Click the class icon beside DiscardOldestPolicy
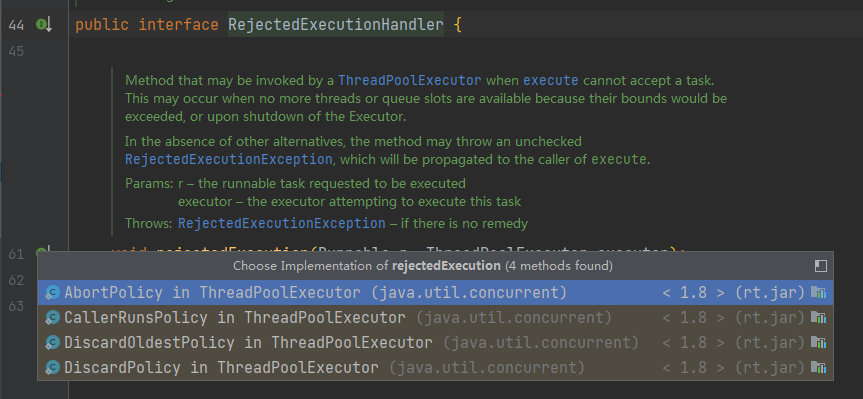This screenshot has width=863, height=399. click(52, 343)
